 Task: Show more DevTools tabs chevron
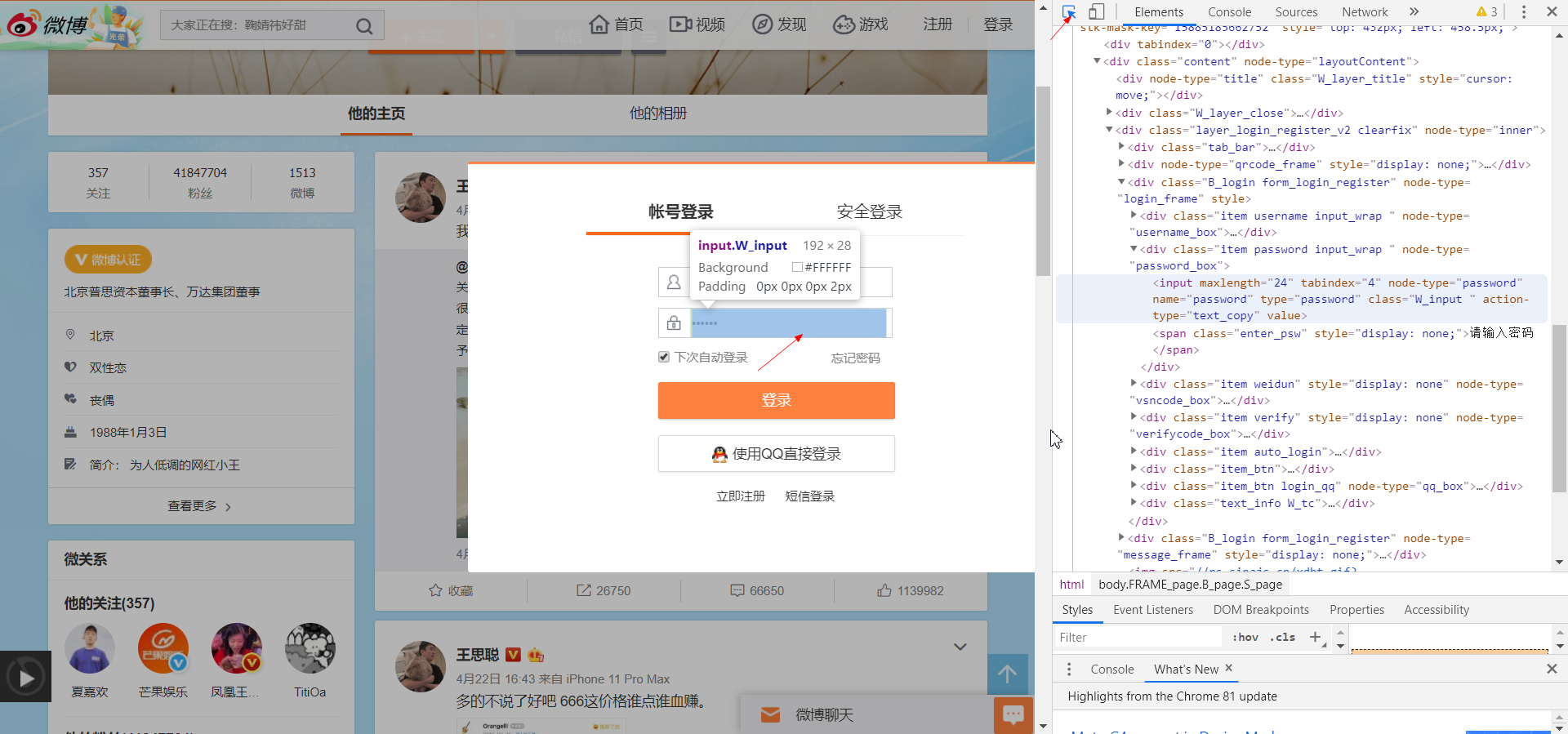[x=1414, y=11]
